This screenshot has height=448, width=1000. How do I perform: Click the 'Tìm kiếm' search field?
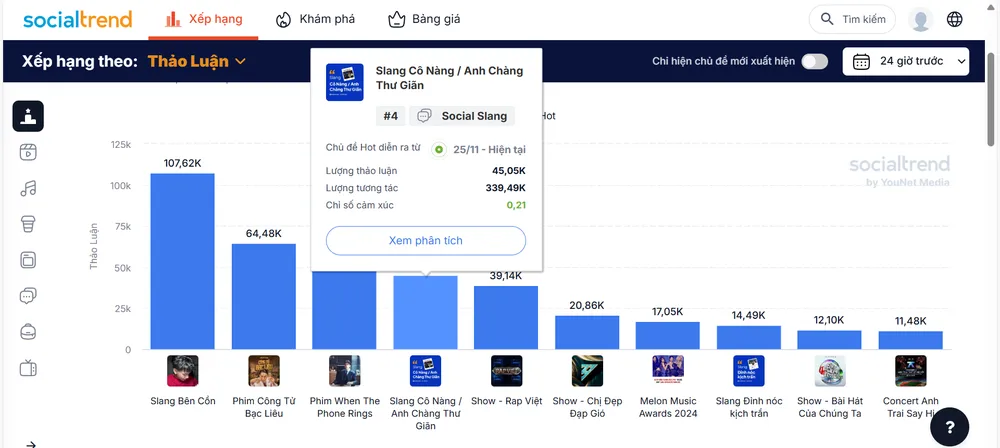click(x=852, y=19)
